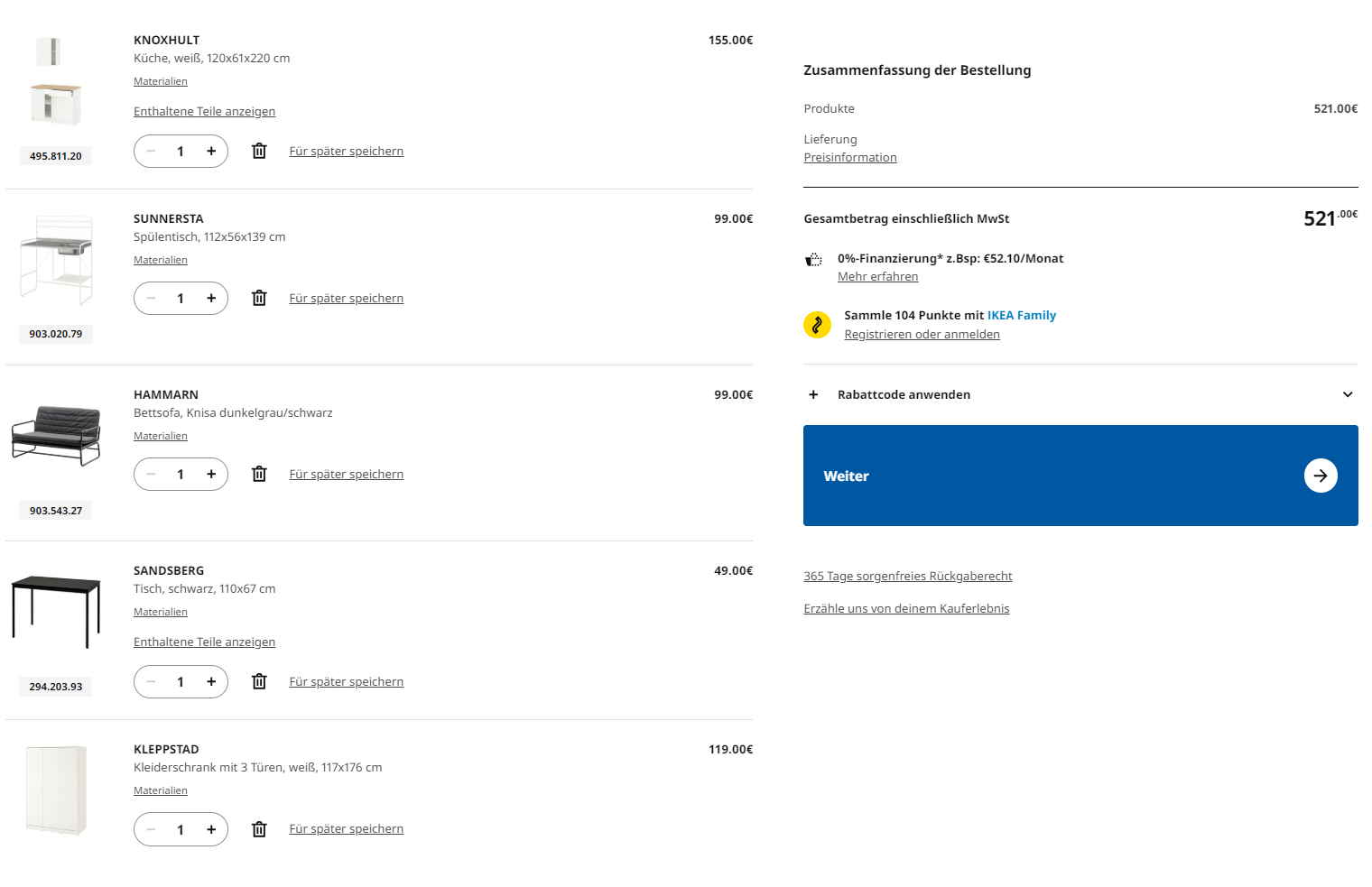Delete the SANDSBERG table item

[x=259, y=681]
